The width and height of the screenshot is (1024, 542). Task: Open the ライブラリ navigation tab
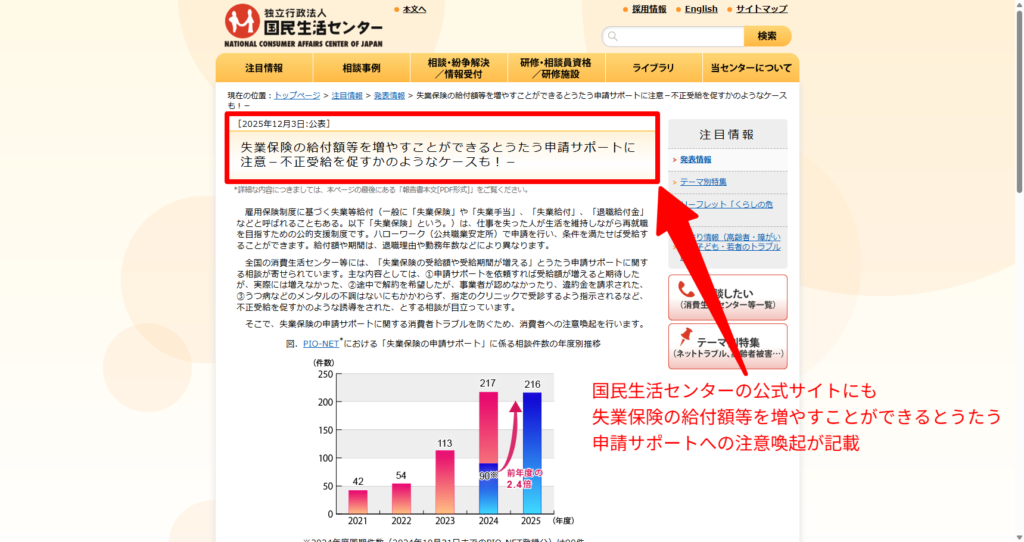653,68
